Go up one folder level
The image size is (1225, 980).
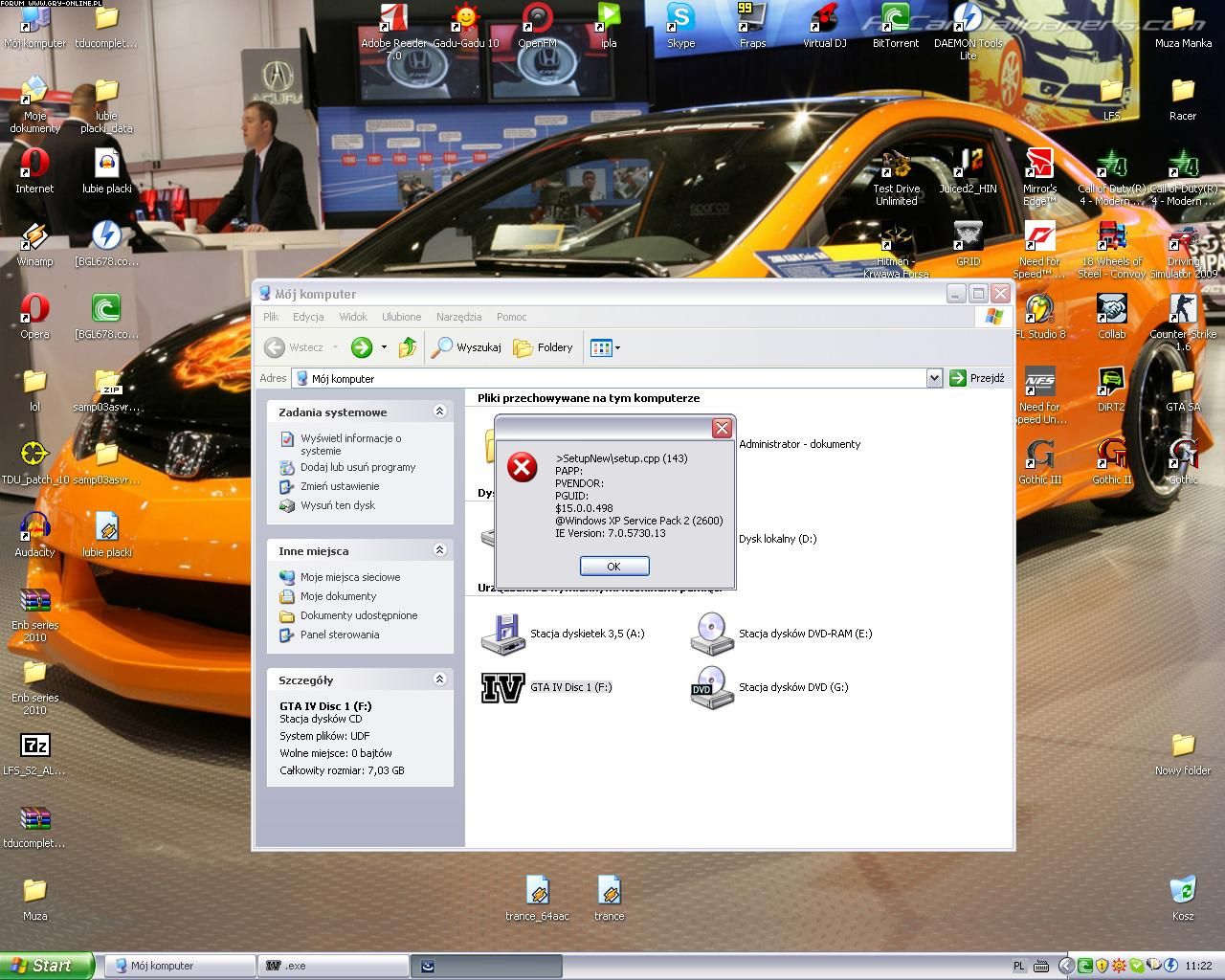pos(408,347)
